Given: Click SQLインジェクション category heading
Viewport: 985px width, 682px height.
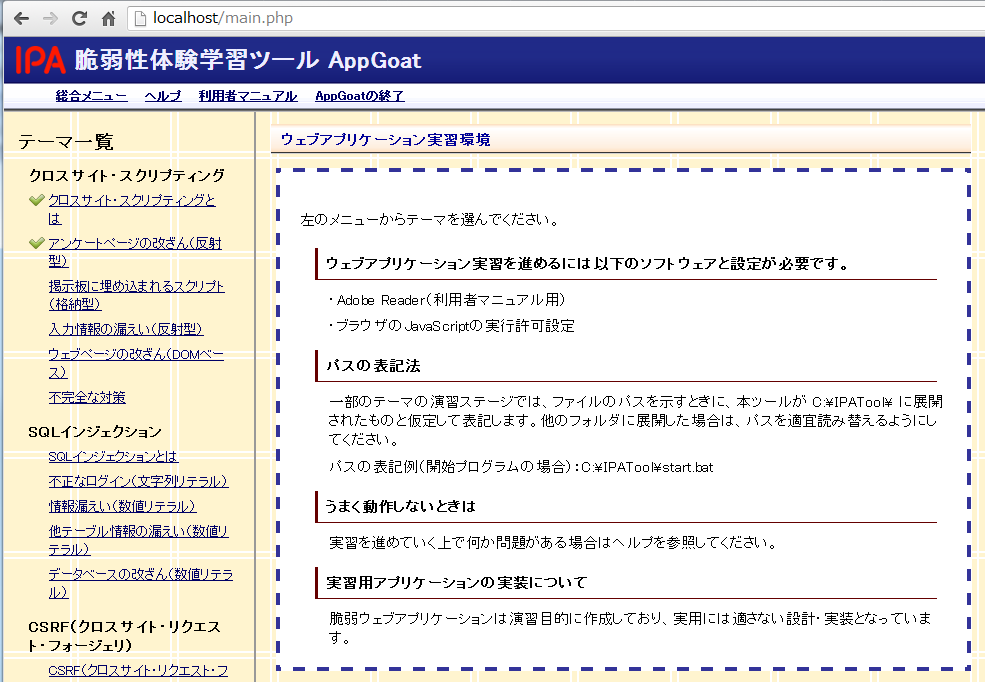Looking at the screenshot, I should (95, 432).
